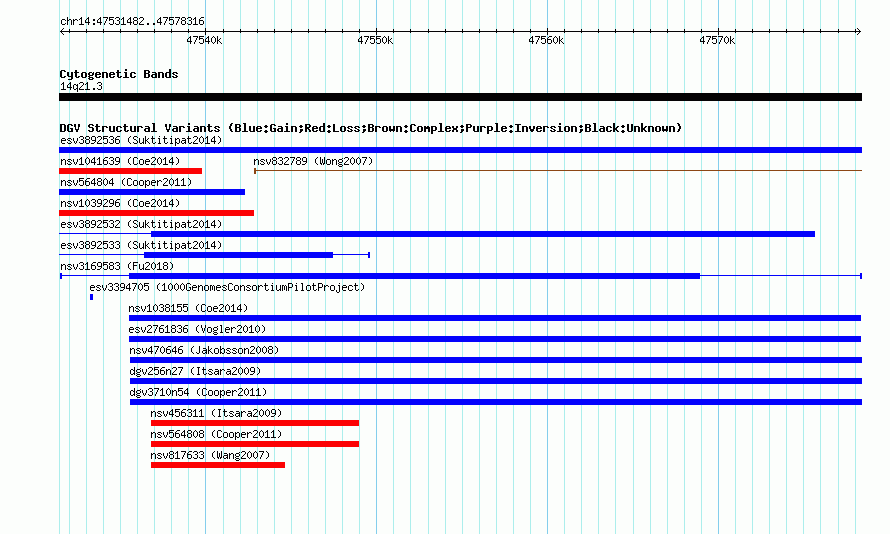Click the blue dgv256n27 gain bar
This screenshot has height=534, width=890.
(496, 381)
